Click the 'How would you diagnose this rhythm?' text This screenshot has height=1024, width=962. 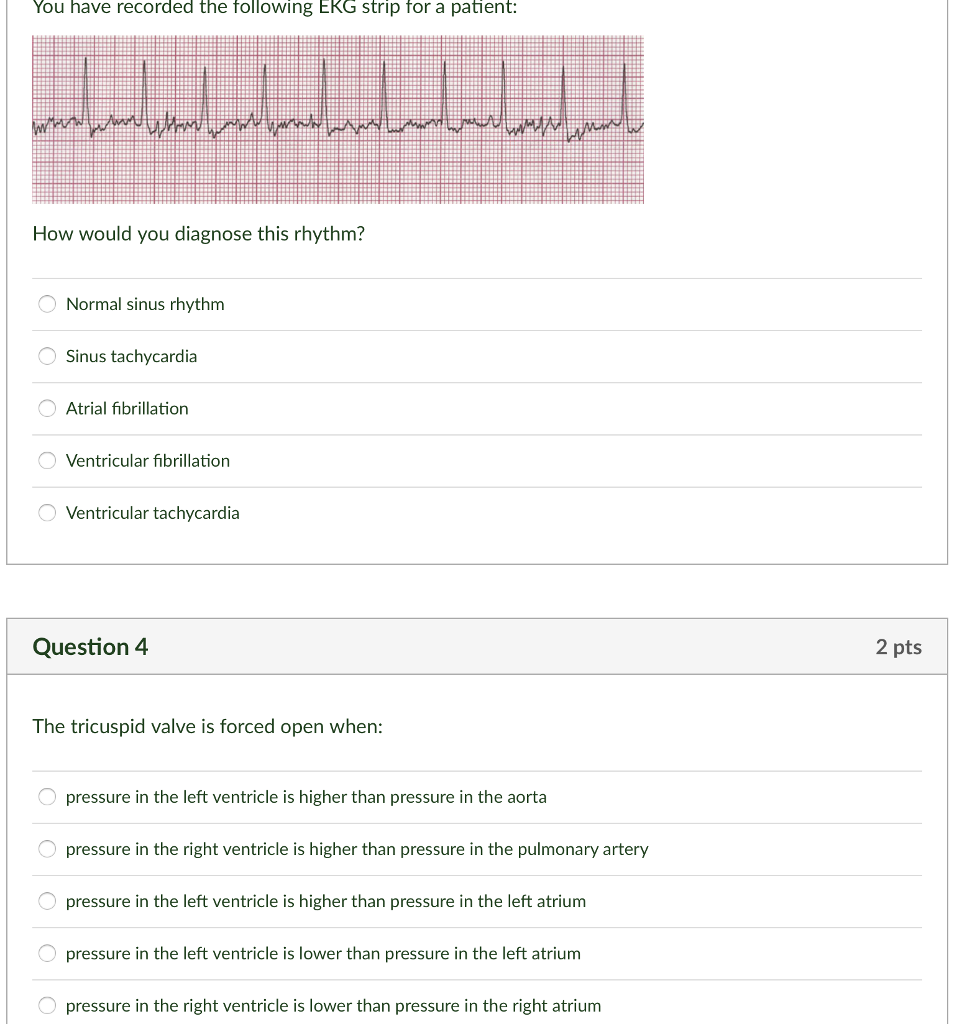coord(199,234)
